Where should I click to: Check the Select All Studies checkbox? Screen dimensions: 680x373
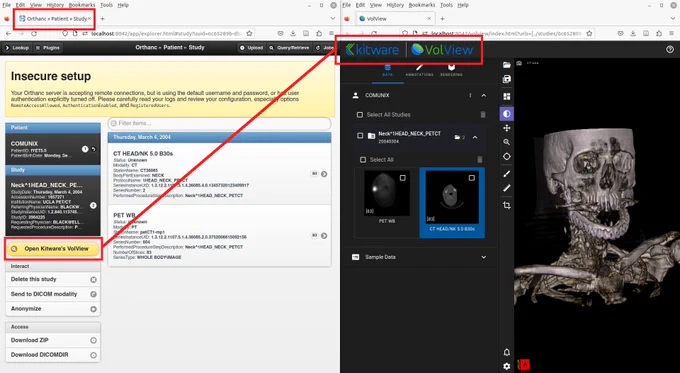pos(360,115)
